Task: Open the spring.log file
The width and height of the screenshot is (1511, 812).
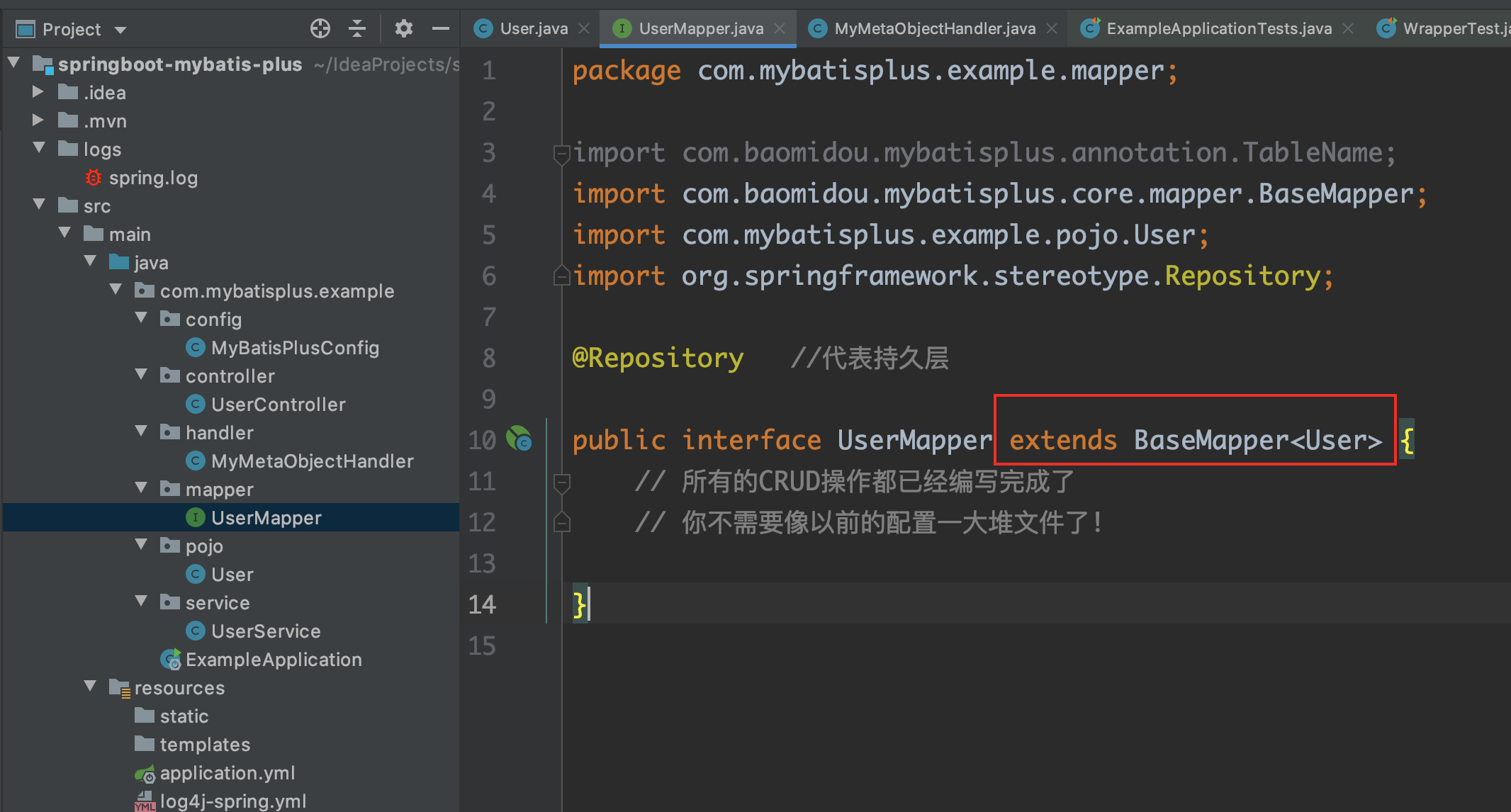Action: [153, 178]
